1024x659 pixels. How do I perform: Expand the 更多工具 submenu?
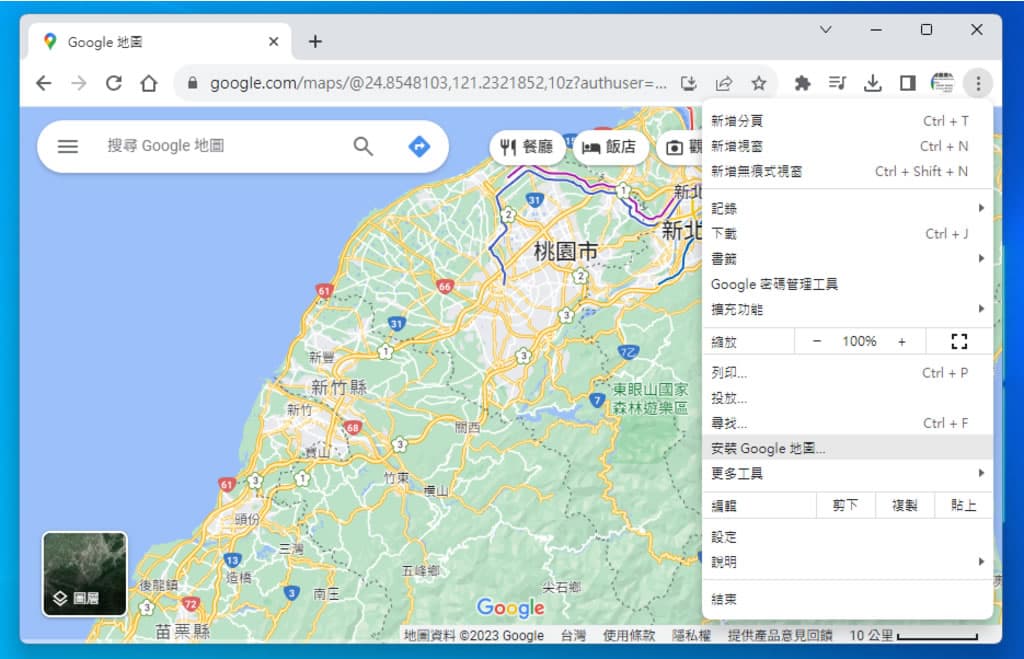click(848, 474)
